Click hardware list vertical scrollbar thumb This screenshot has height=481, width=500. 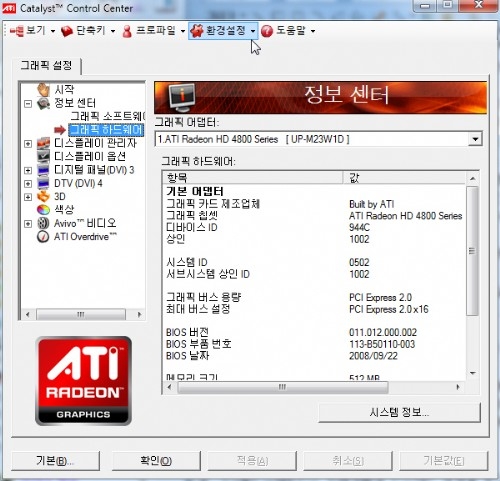coord(472,251)
